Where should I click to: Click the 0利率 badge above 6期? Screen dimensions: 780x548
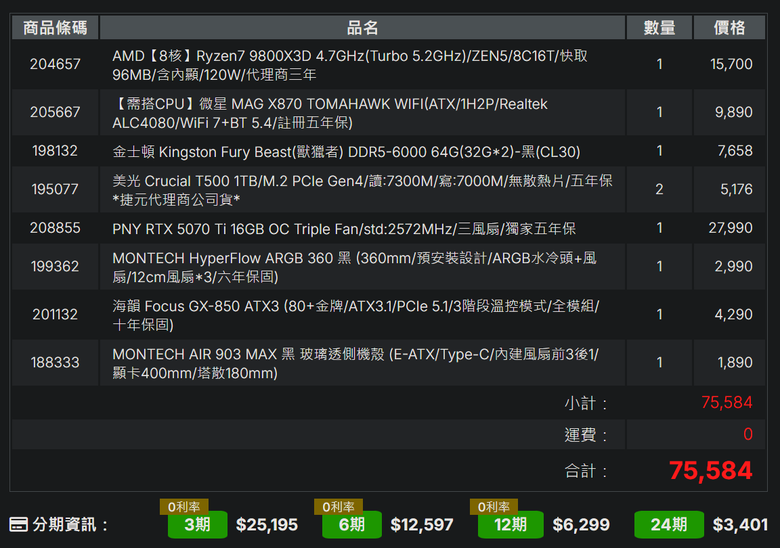(x=338, y=507)
